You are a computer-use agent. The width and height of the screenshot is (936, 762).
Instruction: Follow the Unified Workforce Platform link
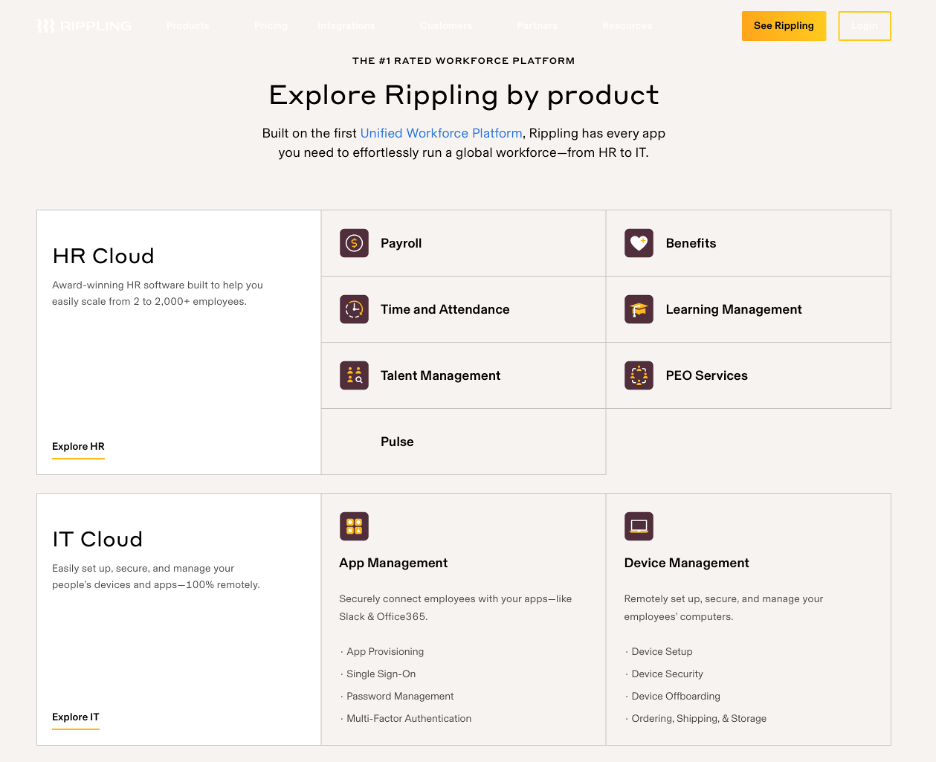(441, 133)
